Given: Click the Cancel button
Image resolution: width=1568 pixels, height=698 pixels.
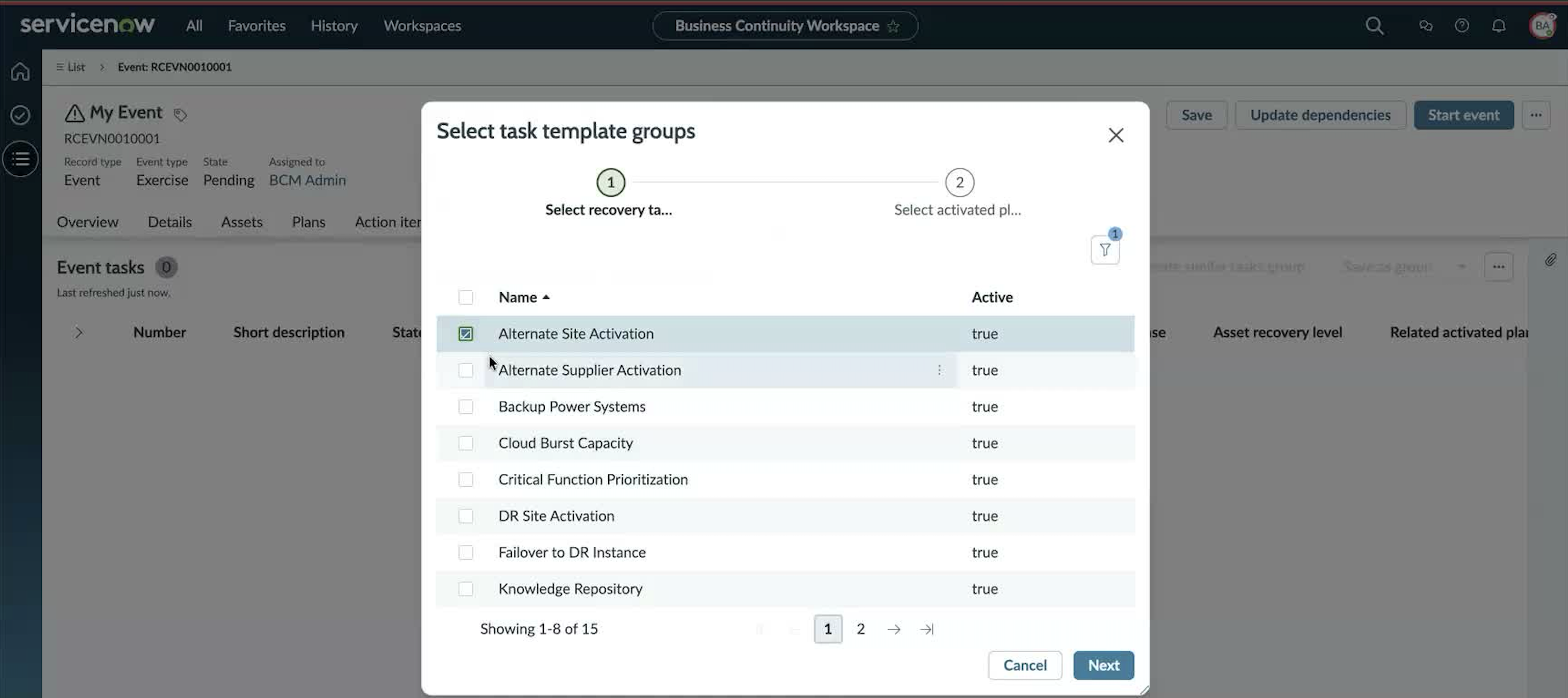Looking at the screenshot, I should click(x=1025, y=665).
